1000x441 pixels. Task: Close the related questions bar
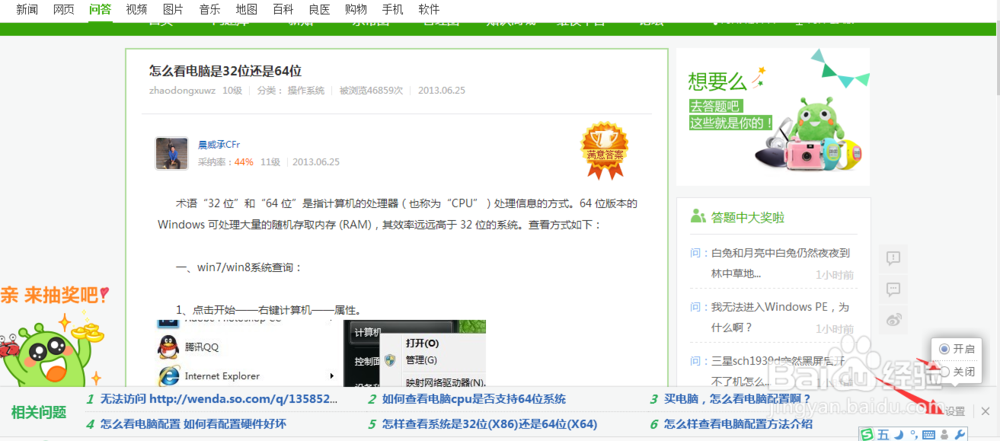[985, 411]
